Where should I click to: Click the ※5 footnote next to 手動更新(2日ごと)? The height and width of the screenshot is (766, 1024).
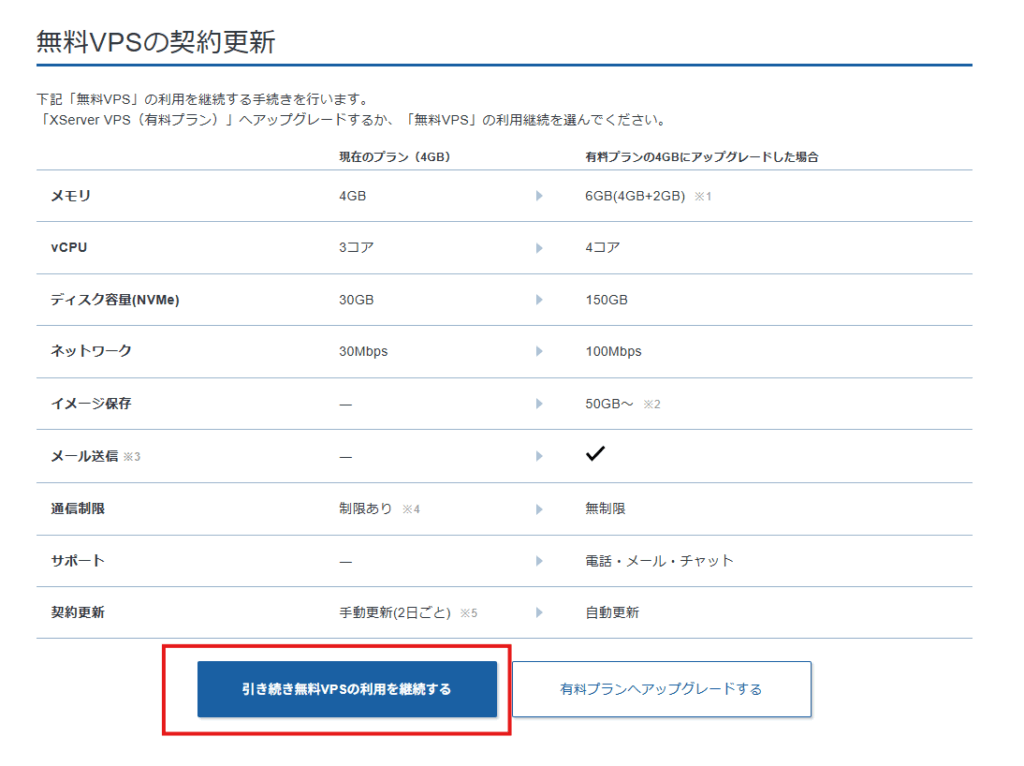coord(468,613)
